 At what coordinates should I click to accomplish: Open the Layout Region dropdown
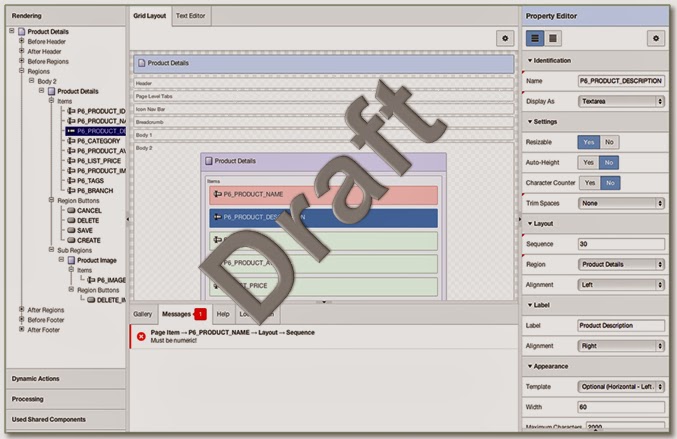pyautogui.click(x=621, y=264)
